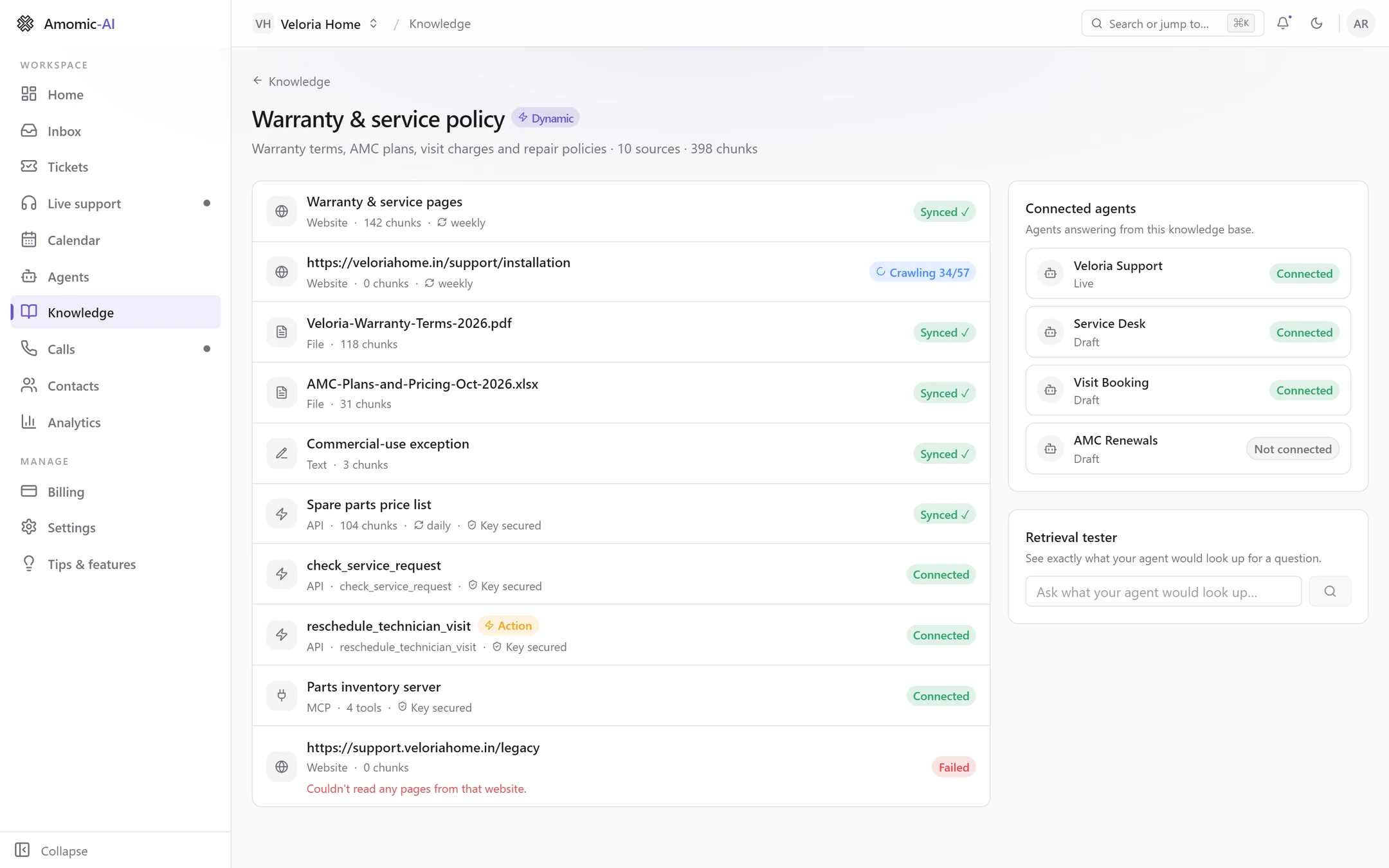Open Veloria-Warranty-Terms-2026.pdf
This screenshot has width=1389, height=868.
tap(621, 332)
